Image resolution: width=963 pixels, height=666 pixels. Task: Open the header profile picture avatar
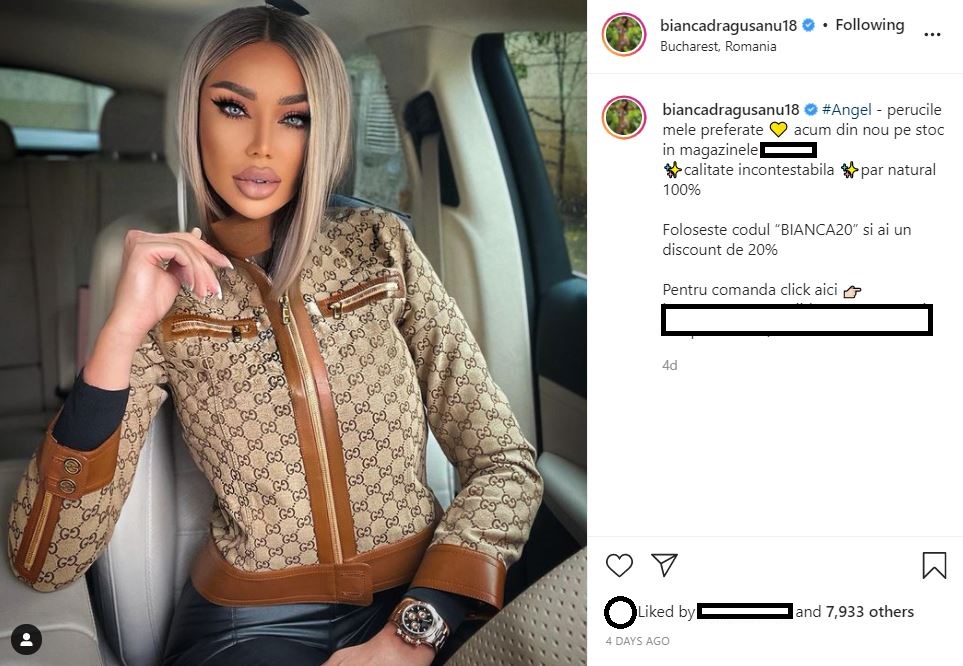(x=624, y=34)
